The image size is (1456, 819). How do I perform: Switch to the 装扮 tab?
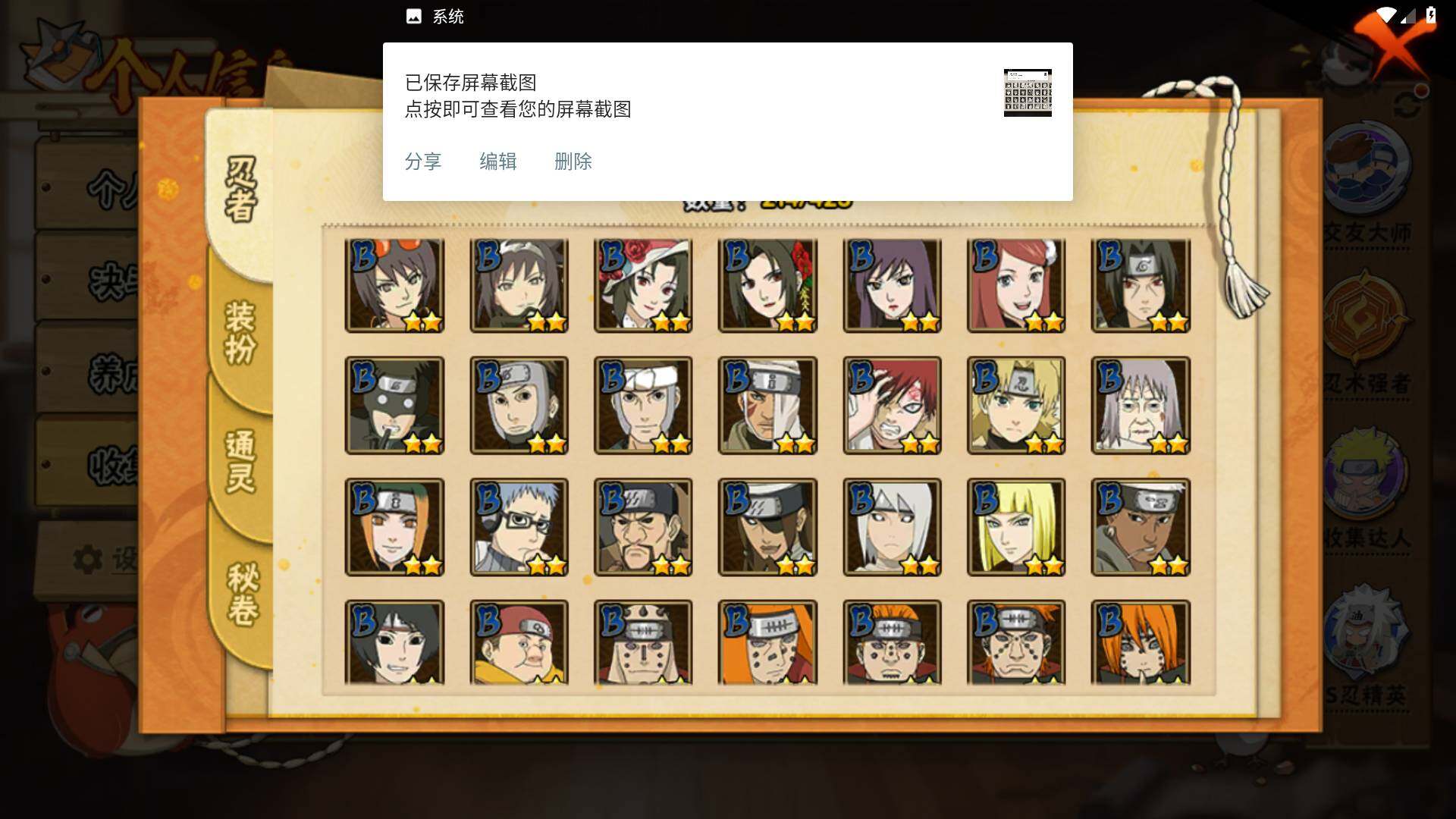tap(240, 332)
